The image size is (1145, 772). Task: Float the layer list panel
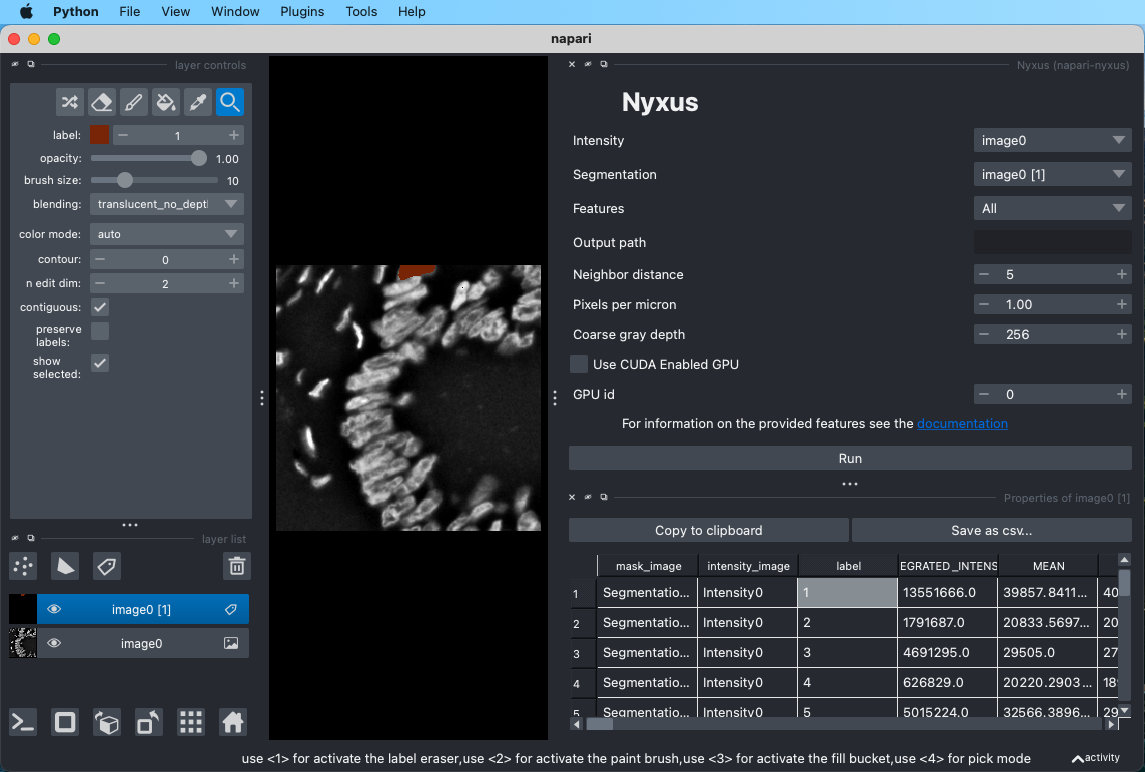point(31,538)
